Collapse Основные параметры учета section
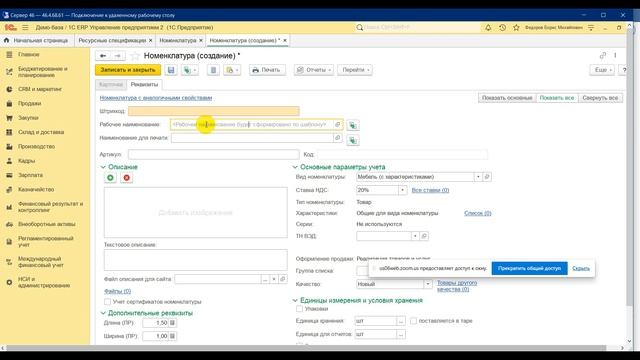Screen dimensions: 640x360 click(x=295, y=167)
